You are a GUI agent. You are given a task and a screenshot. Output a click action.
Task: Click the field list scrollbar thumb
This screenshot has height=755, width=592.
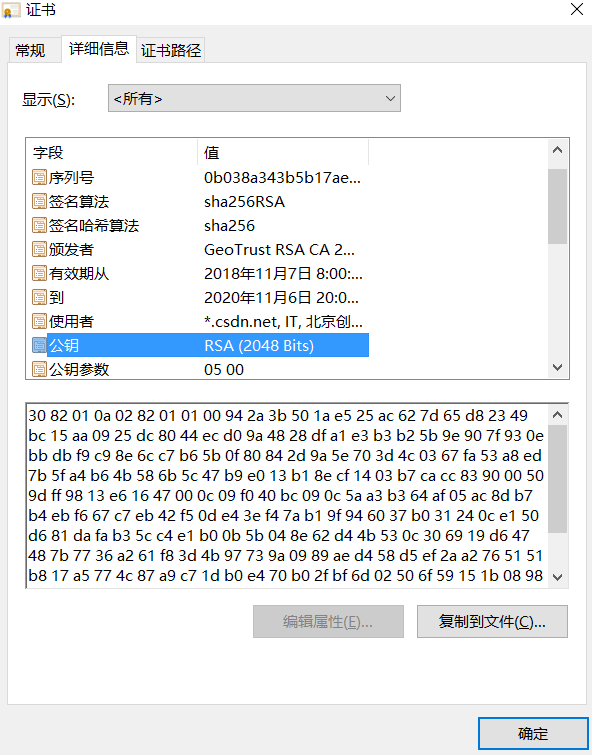pos(557,206)
